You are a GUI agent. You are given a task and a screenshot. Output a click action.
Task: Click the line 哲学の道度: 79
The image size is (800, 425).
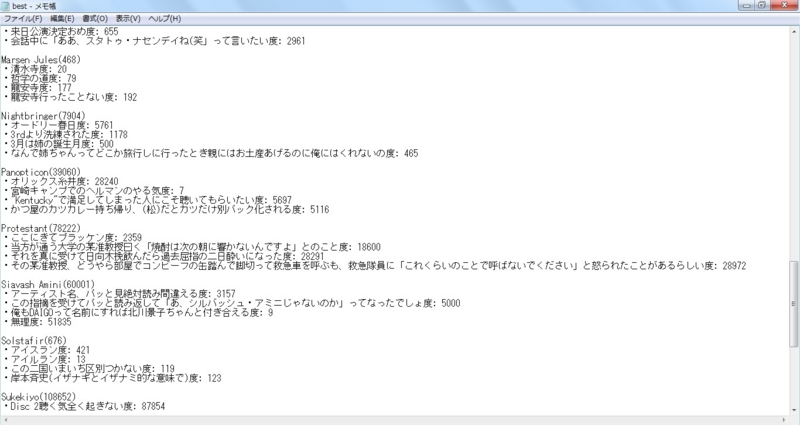tap(39, 79)
